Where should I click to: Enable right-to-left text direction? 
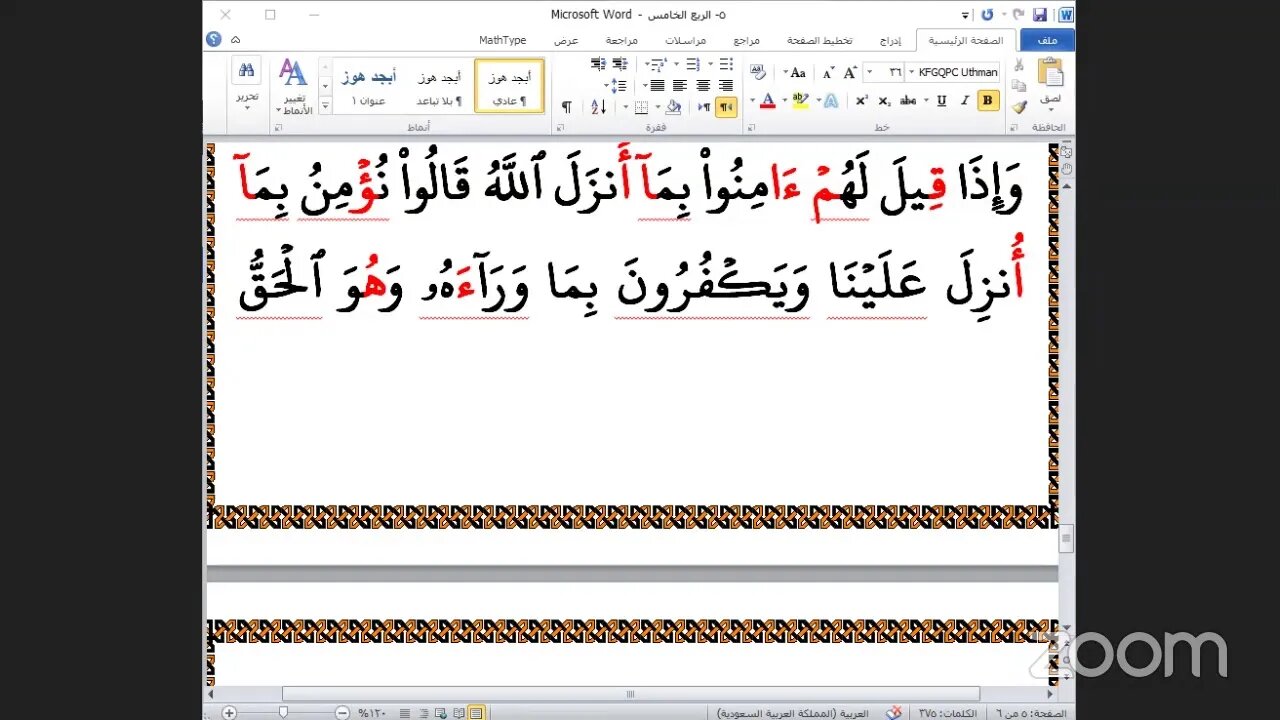pyautogui.click(x=726, y=107)
